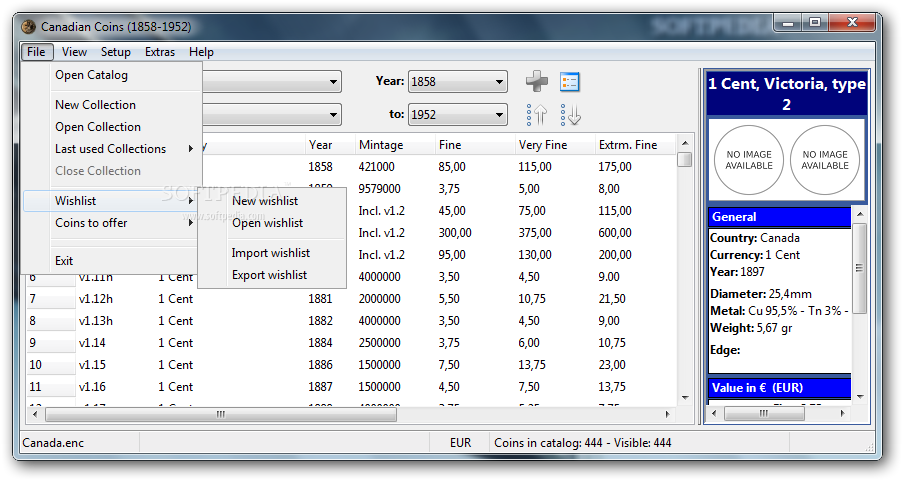Click the coin table scroll left arrow
The image size is (903, 481).
[x=35, y=414]
